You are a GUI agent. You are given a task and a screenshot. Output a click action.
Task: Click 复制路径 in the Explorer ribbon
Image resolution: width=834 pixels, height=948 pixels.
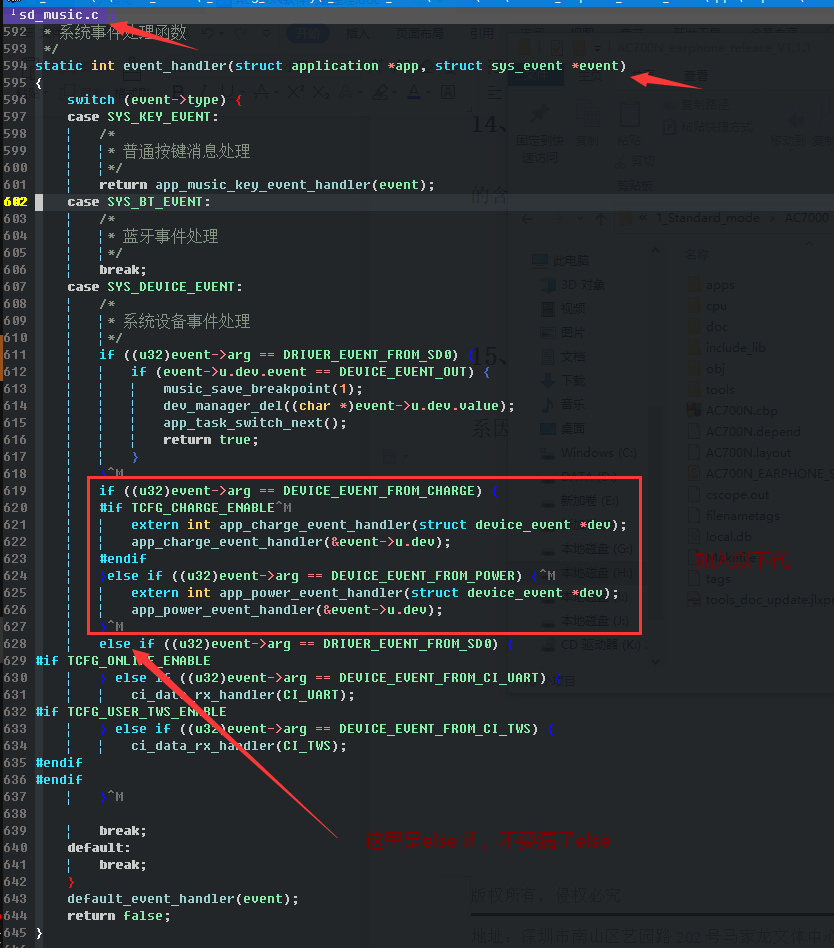[x=696, y=105]
